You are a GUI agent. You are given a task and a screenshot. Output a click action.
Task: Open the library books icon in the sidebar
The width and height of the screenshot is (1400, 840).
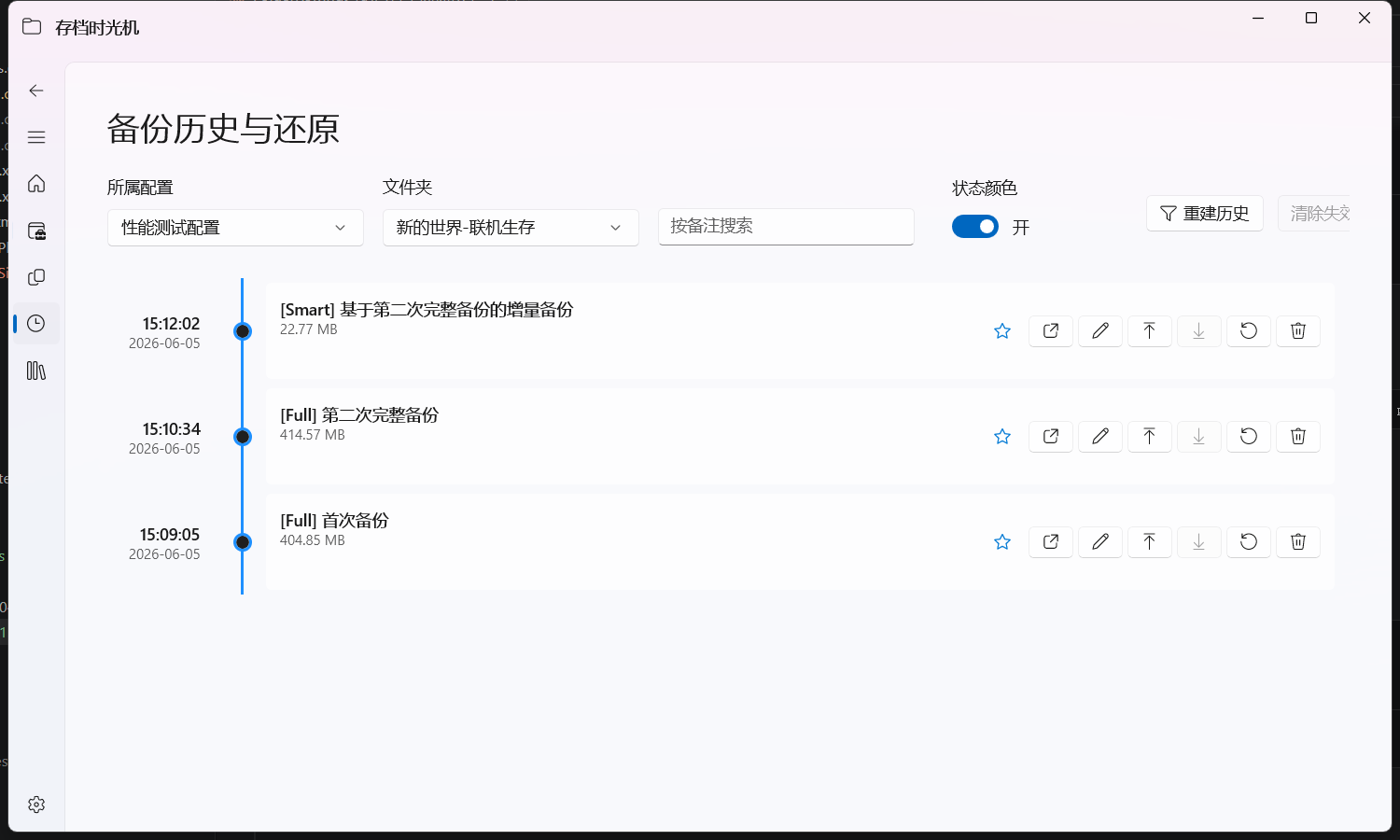[x=36, y=371]
